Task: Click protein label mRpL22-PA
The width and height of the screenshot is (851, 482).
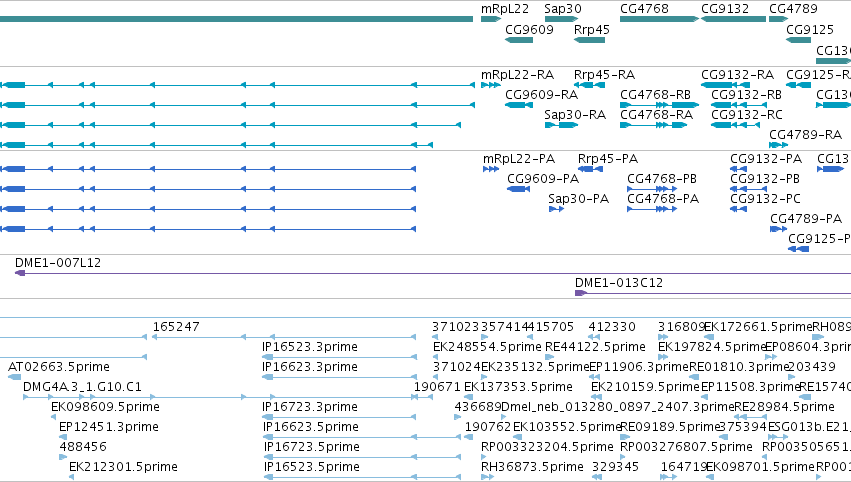Action: click(519, 159)
